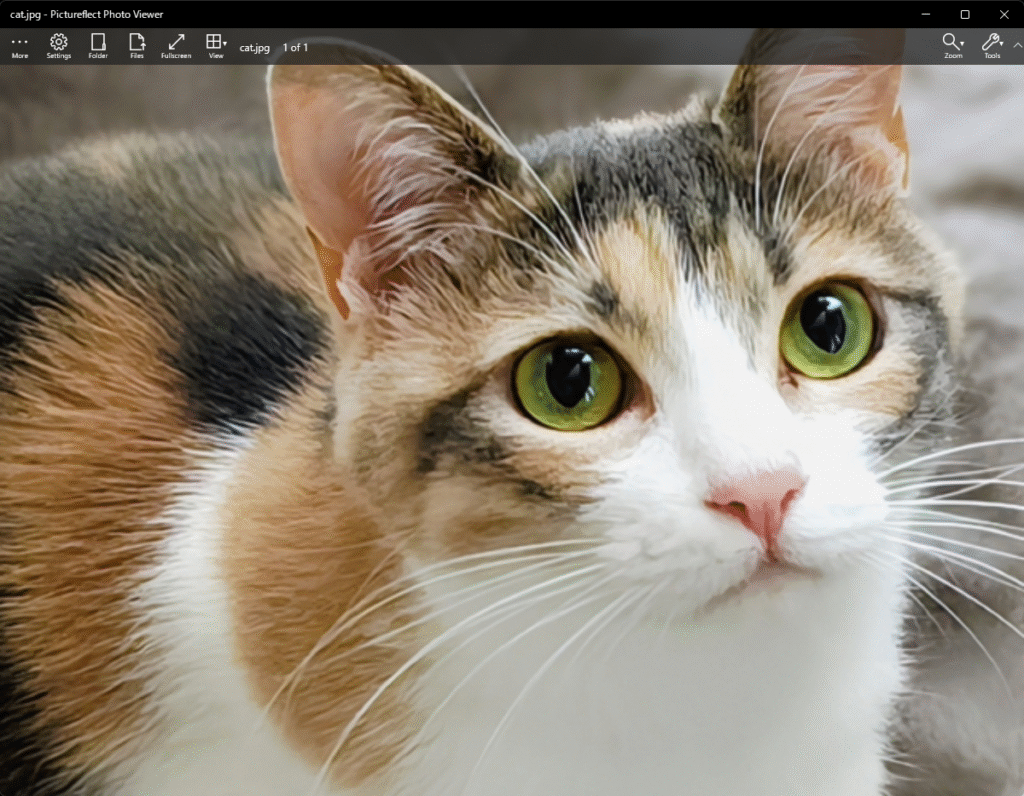Collapse the toolbar with the chevron
This screenshot has height=796, width=1024.
(x=1017, y=46)
